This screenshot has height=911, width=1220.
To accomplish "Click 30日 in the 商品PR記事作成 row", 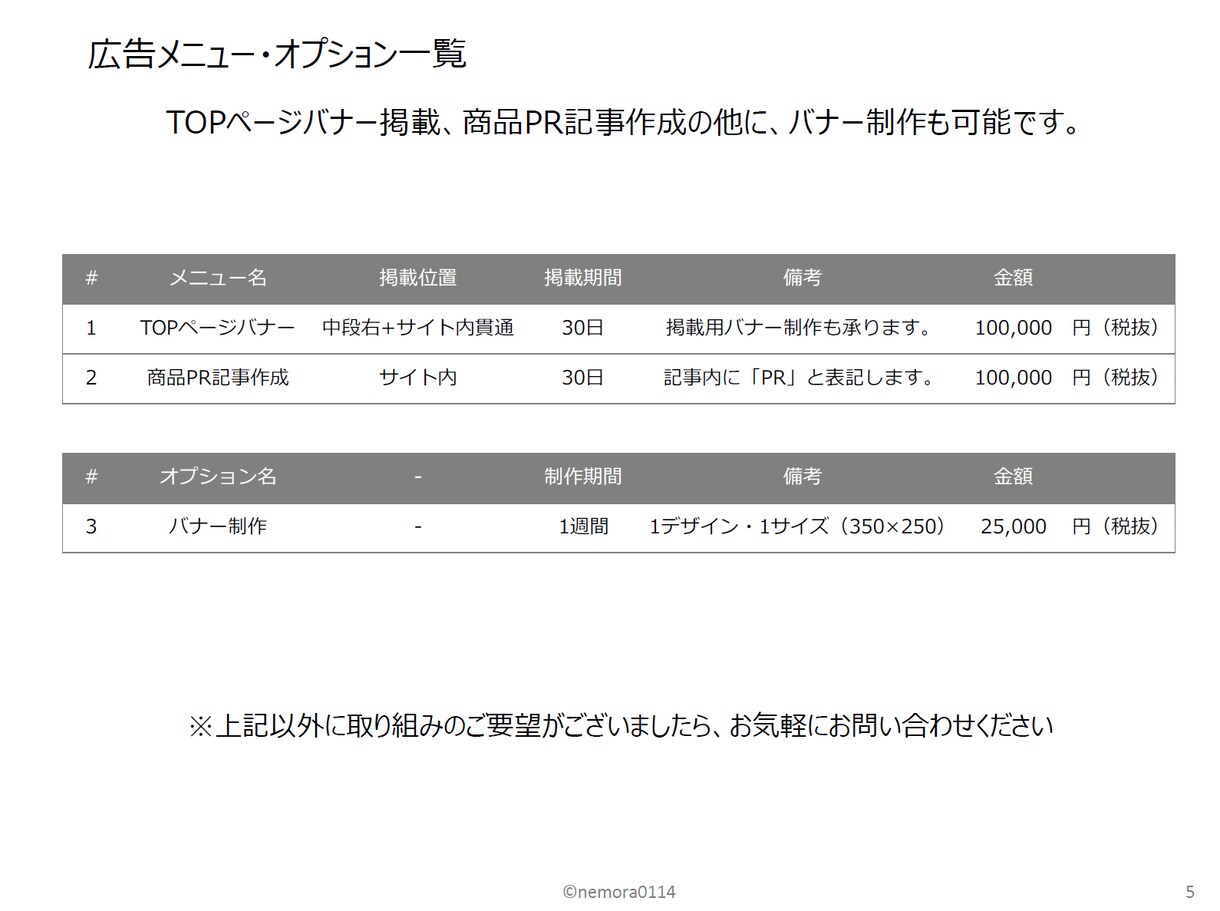I will click(583, 378).
